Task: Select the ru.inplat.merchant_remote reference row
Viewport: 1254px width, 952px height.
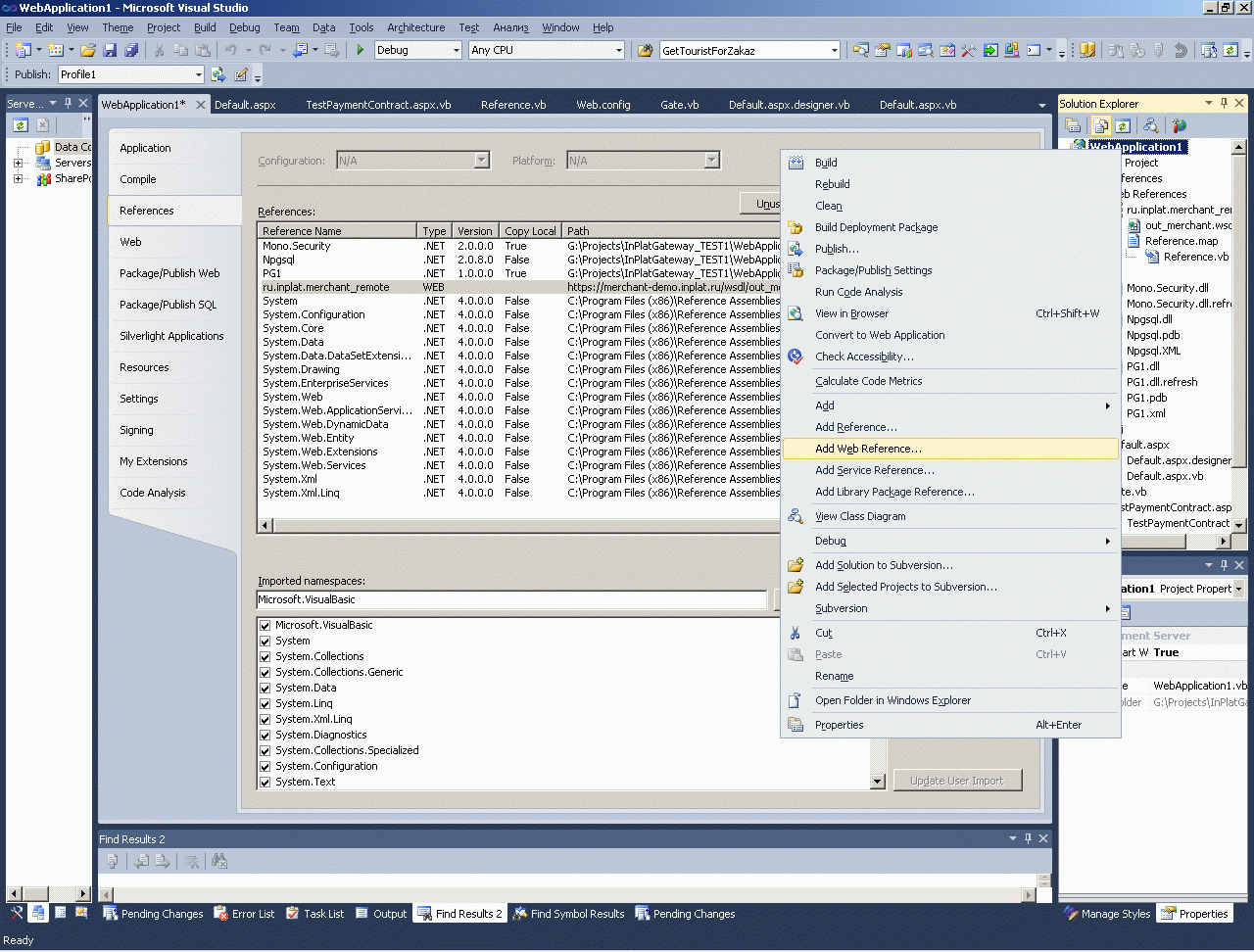Action: [x=519, y=287]
